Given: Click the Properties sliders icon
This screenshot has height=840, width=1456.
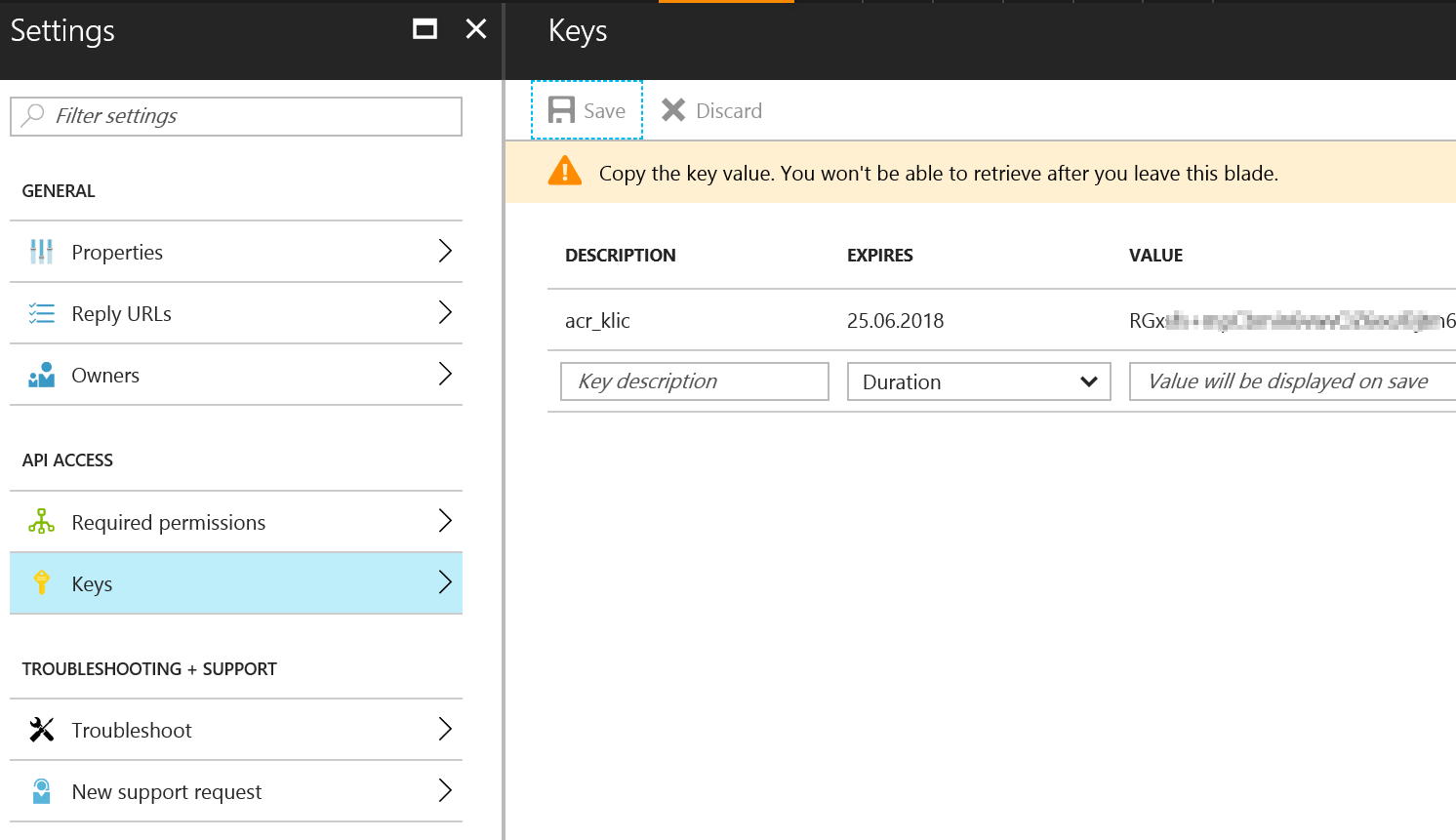Looking at the screenshot, I should click(41, 252).
